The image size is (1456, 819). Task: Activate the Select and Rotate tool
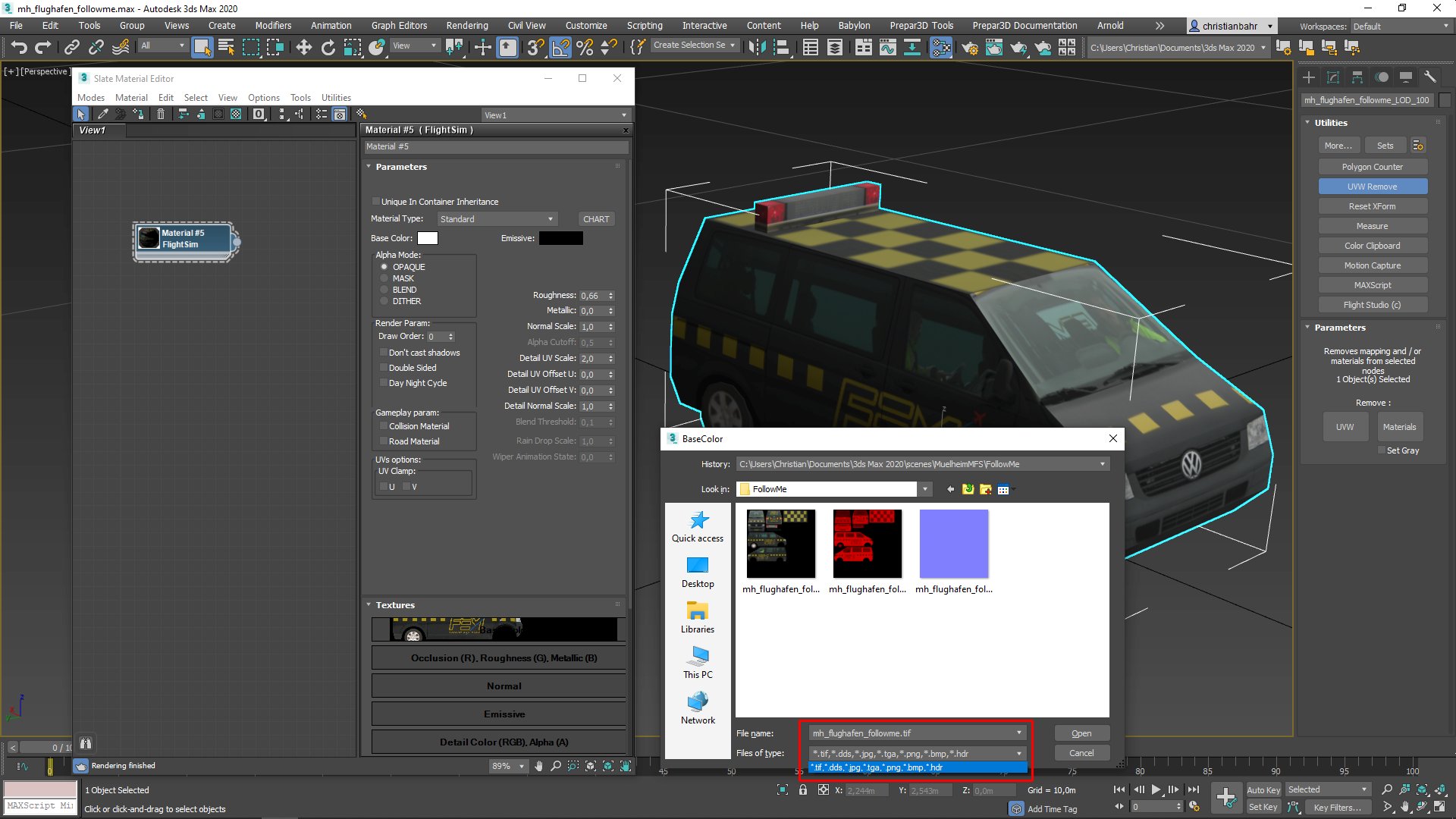328,48
